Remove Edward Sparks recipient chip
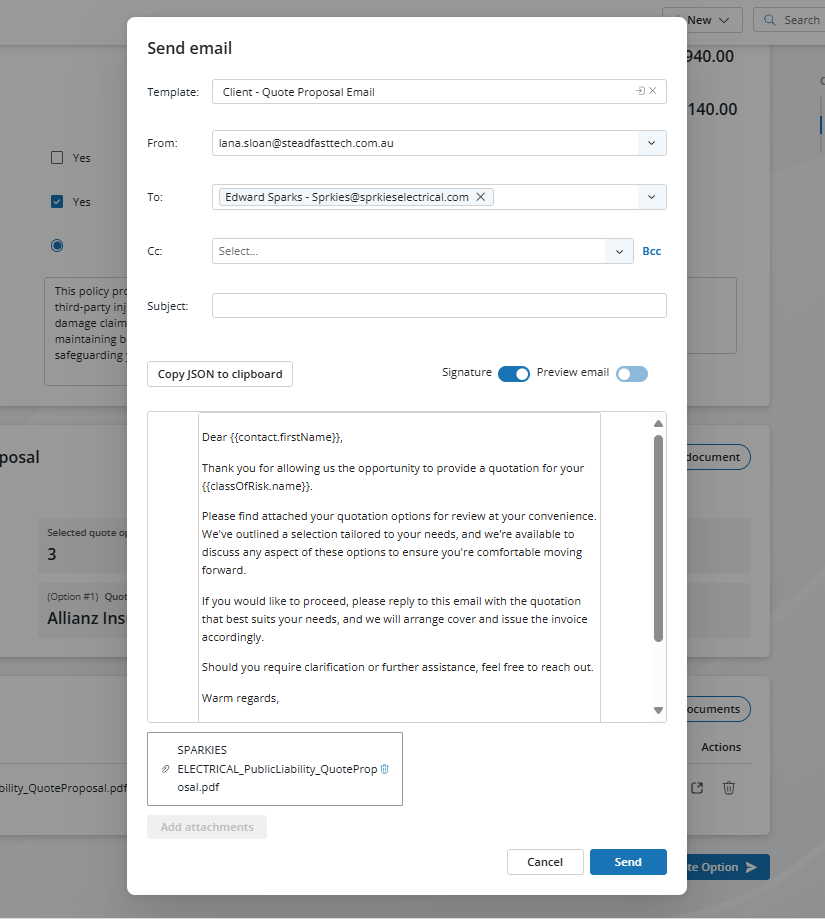The width and height of the screenshot is (825, 919). (x=481, y=197)
